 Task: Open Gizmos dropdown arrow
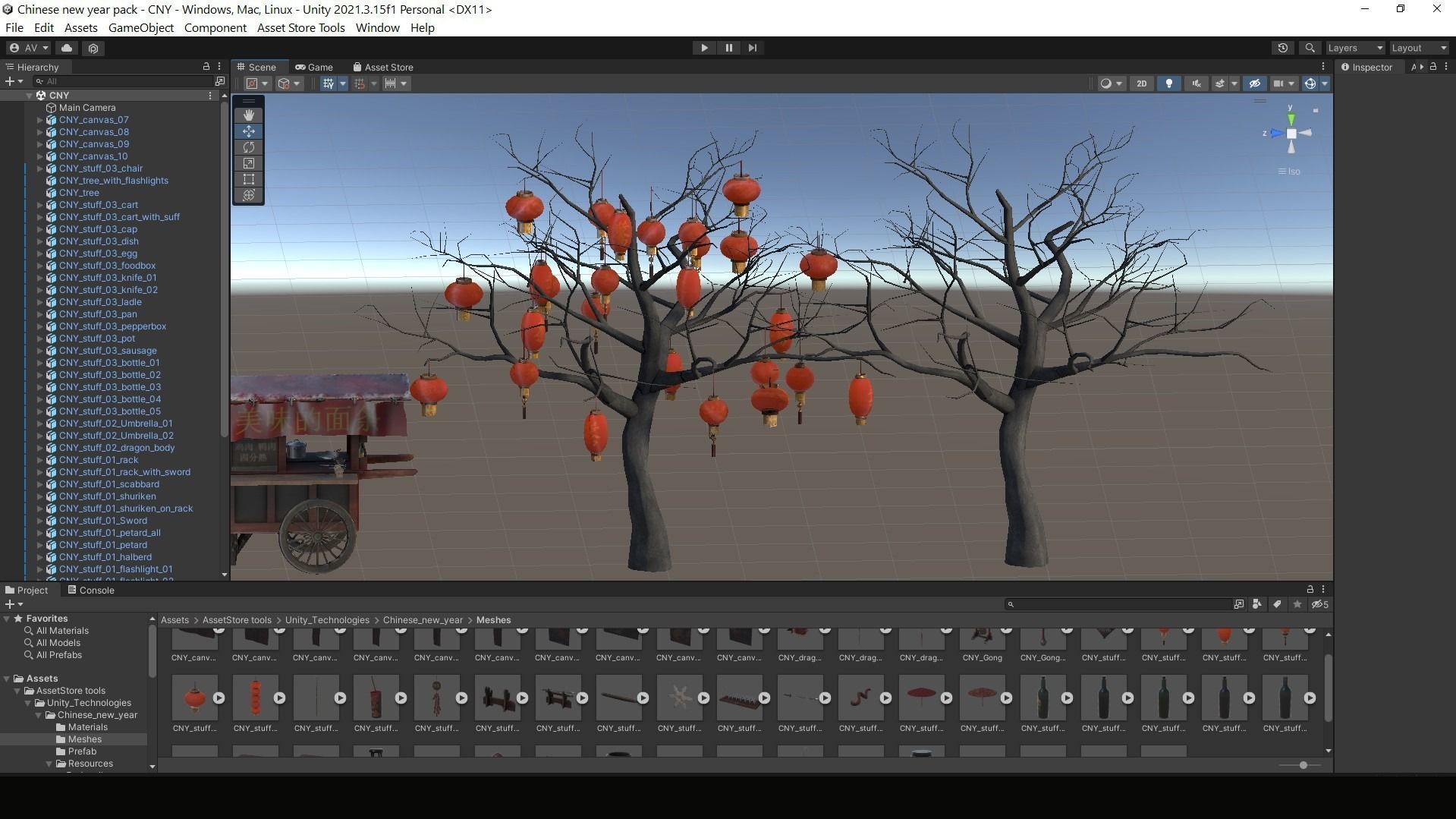(1325, 83)
